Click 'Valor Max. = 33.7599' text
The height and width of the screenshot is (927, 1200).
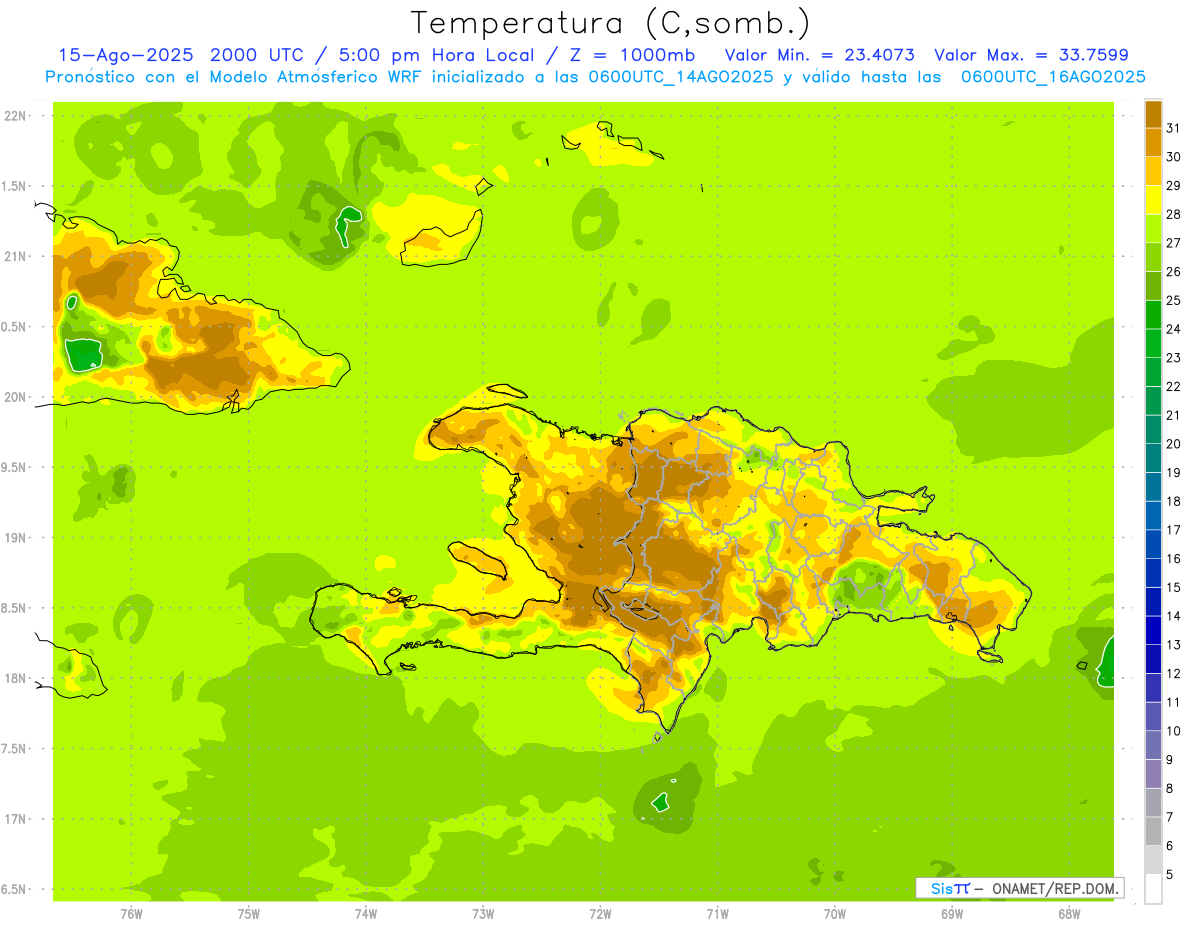[1031, 55]
